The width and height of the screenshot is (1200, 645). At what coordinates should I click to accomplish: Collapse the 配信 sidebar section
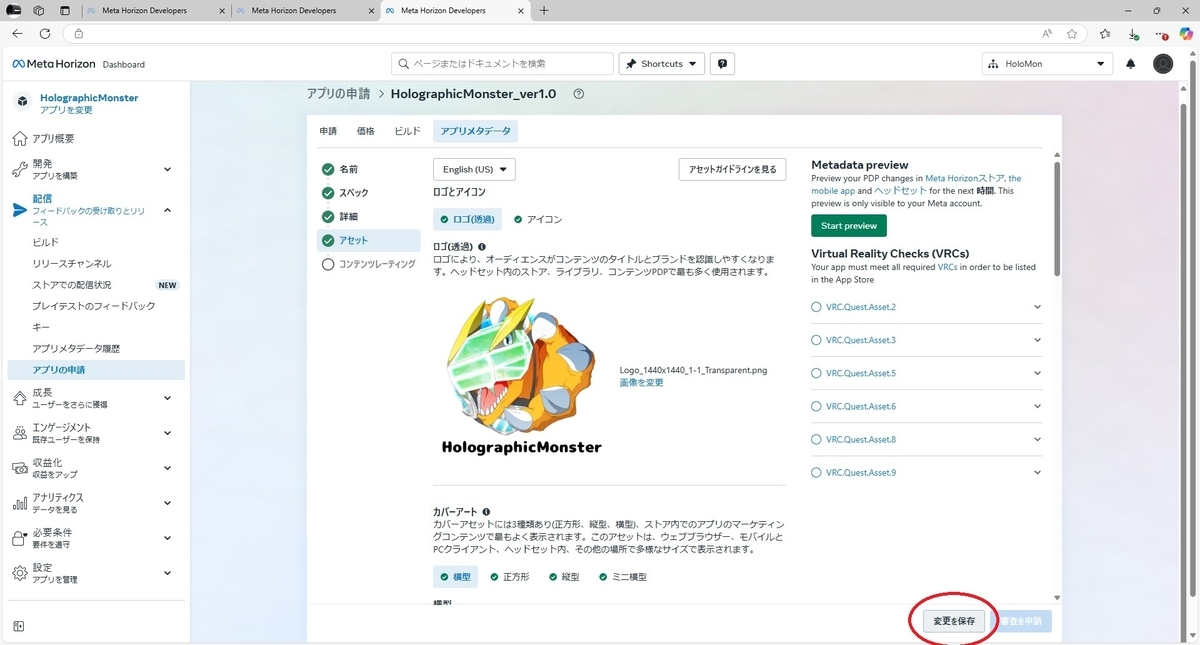167,210
